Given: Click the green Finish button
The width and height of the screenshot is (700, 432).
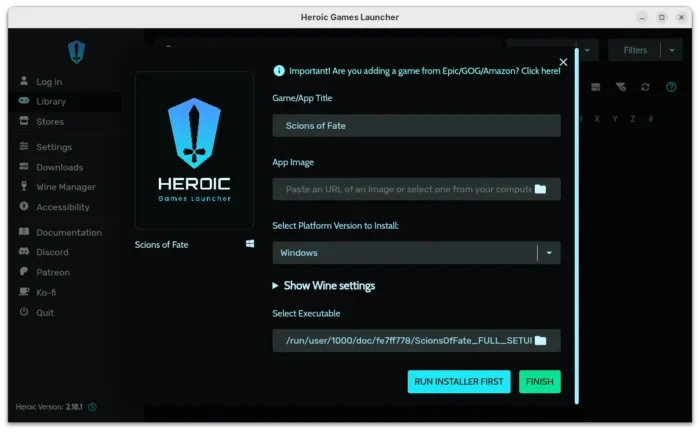Looking at the screenshot, I should pyautogui.click(x=539, y=382).
